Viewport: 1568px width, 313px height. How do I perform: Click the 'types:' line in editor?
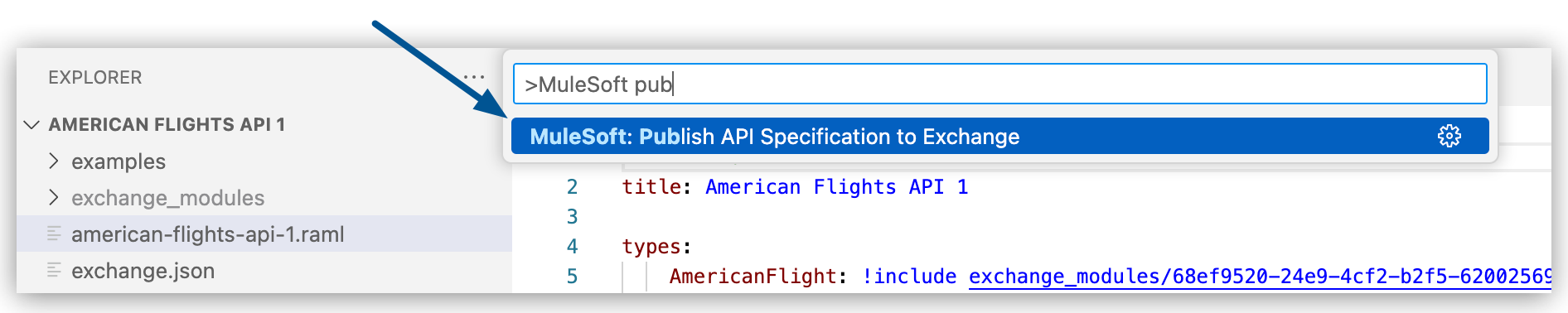point(656,247)
